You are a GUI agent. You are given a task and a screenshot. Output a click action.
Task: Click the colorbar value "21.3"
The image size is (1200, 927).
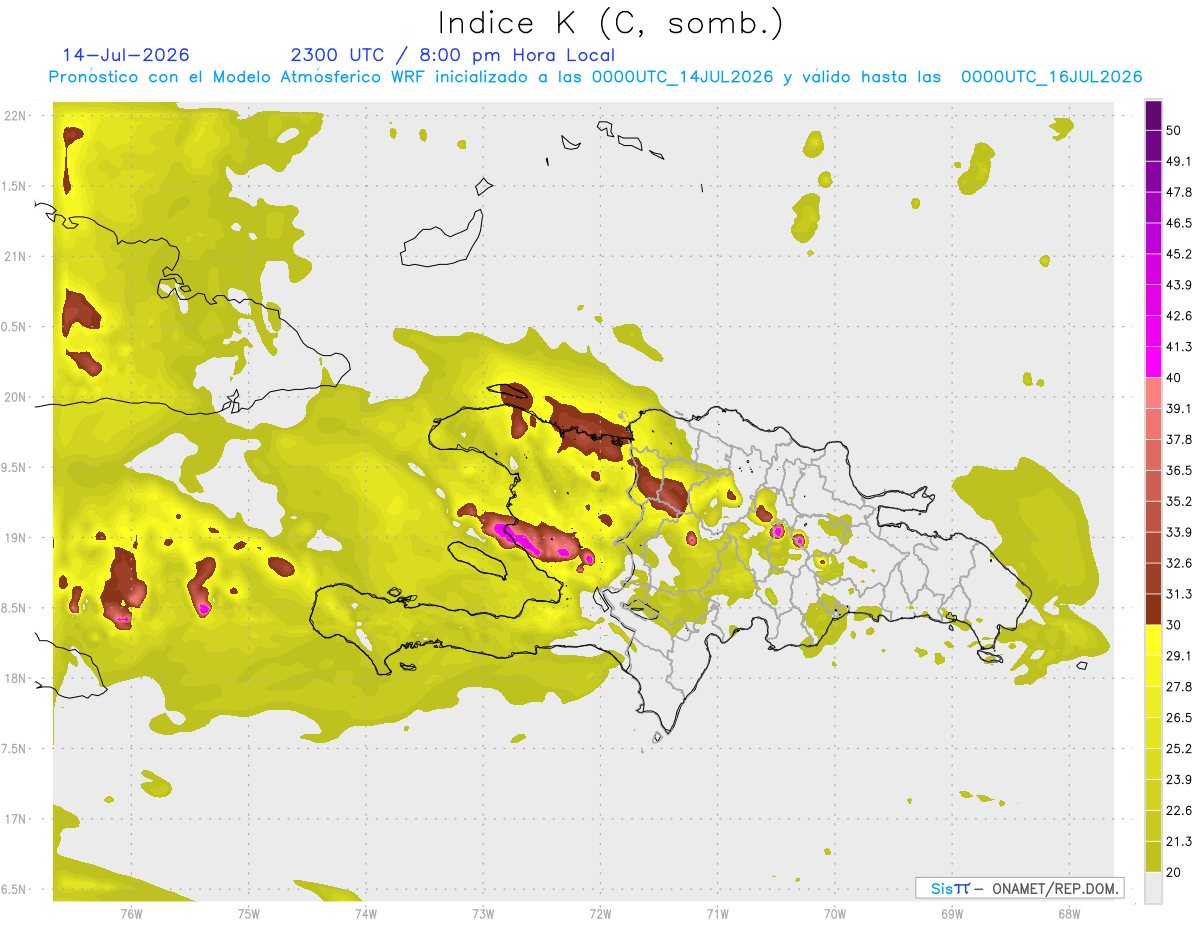[x=1179, y=841]
